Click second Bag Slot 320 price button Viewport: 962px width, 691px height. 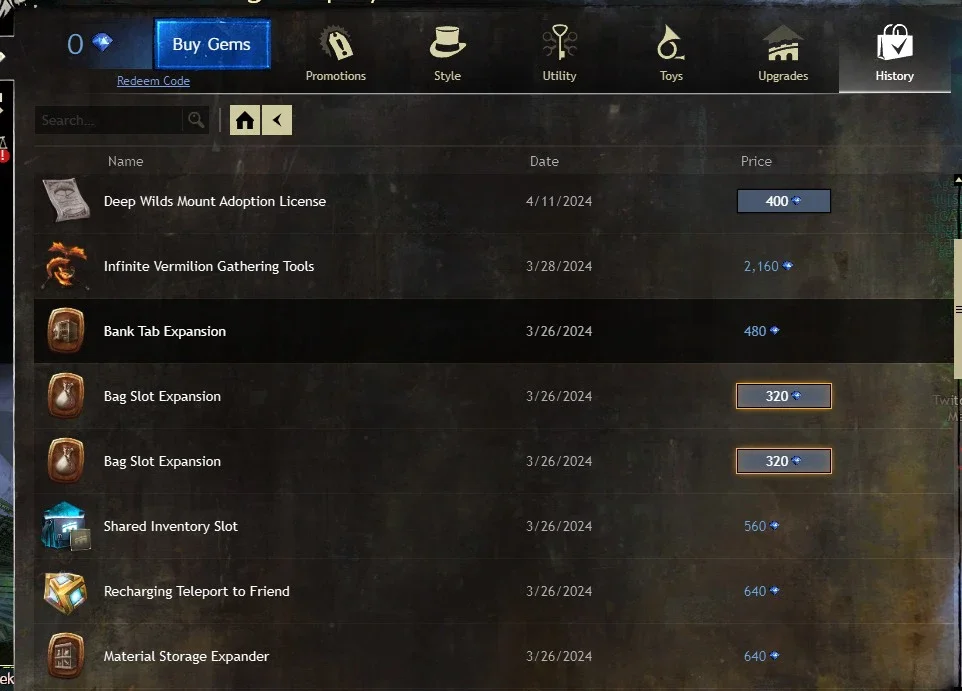click(783, 461)
